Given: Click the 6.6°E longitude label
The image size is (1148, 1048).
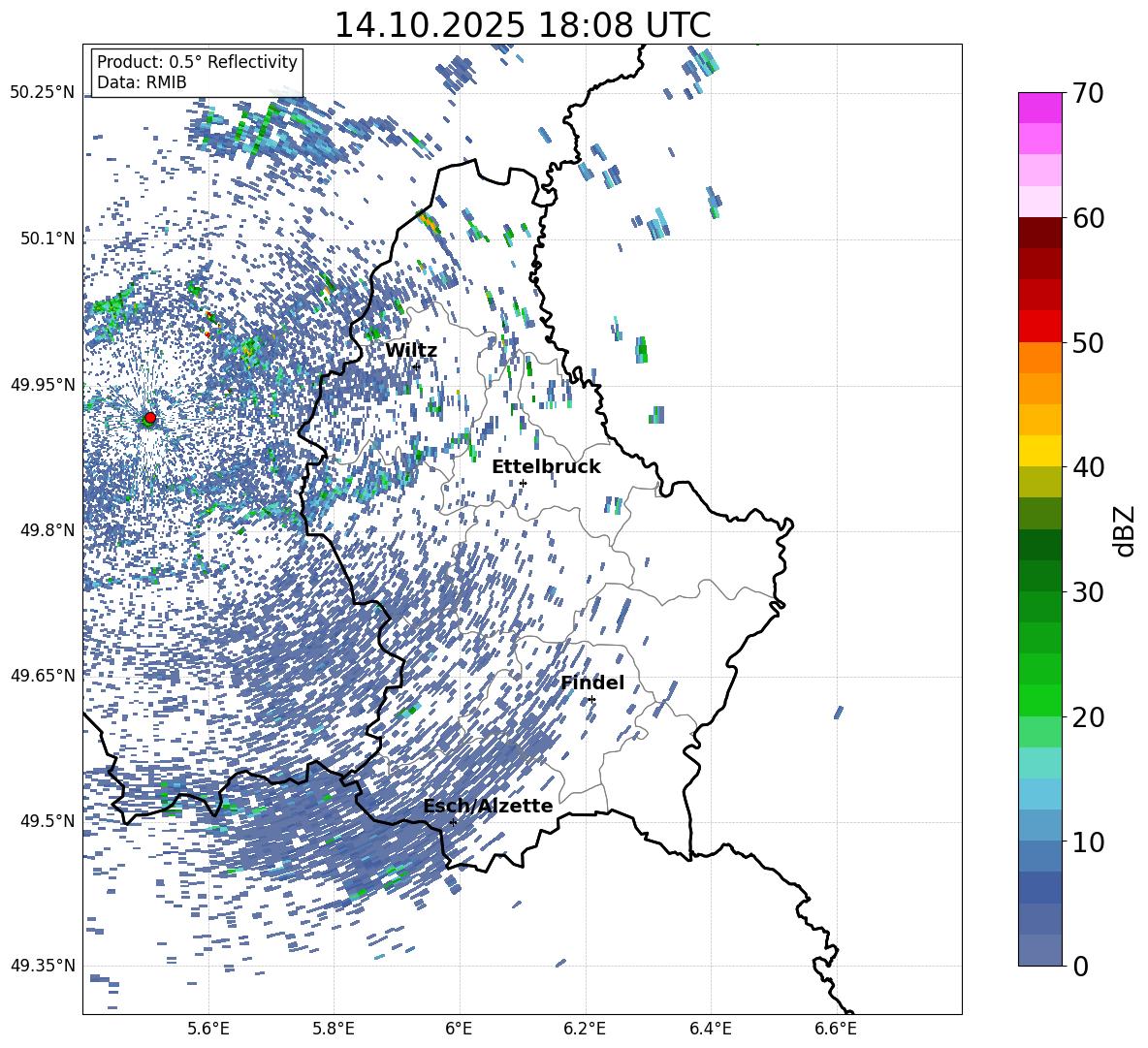Looking at the screenshot, I should point(836,1029).
